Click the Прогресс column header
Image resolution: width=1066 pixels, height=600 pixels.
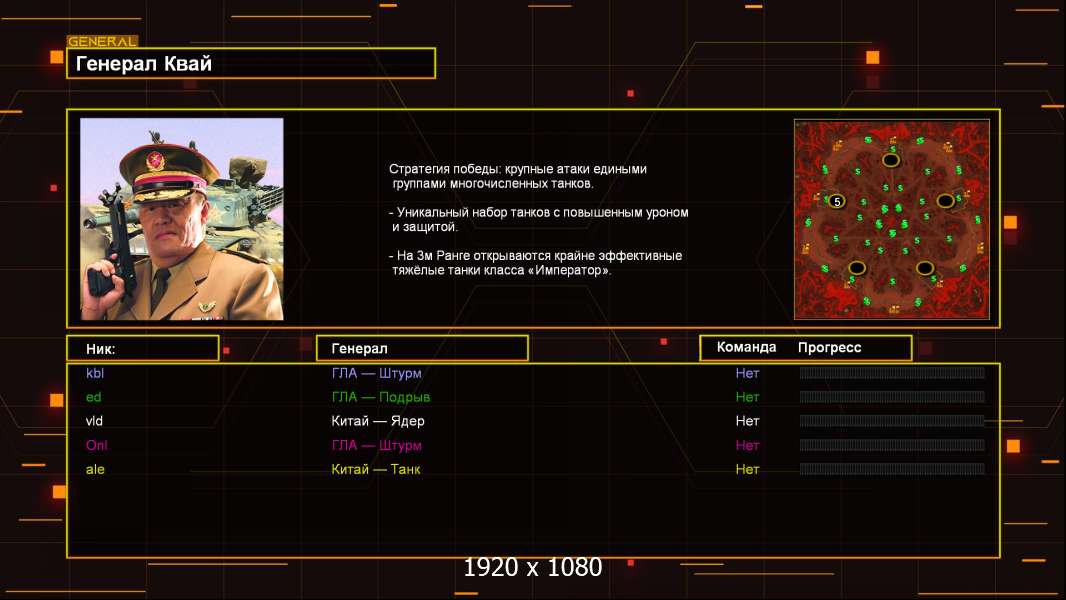point(829,348)
